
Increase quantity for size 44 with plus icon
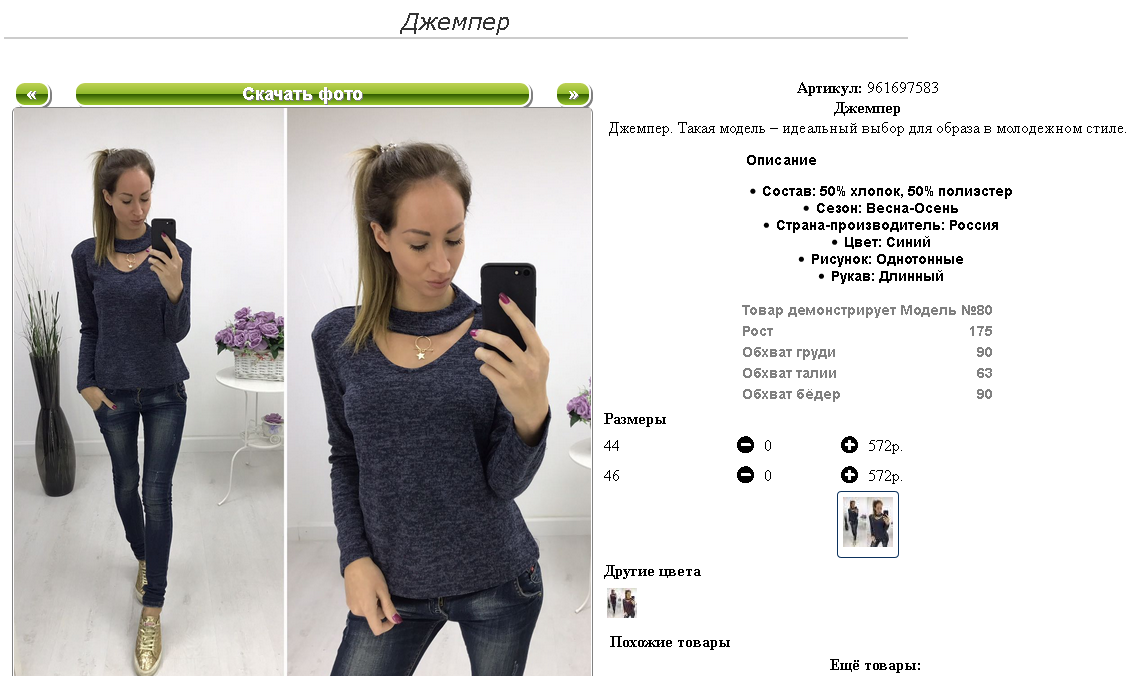(x=849, y=445)
